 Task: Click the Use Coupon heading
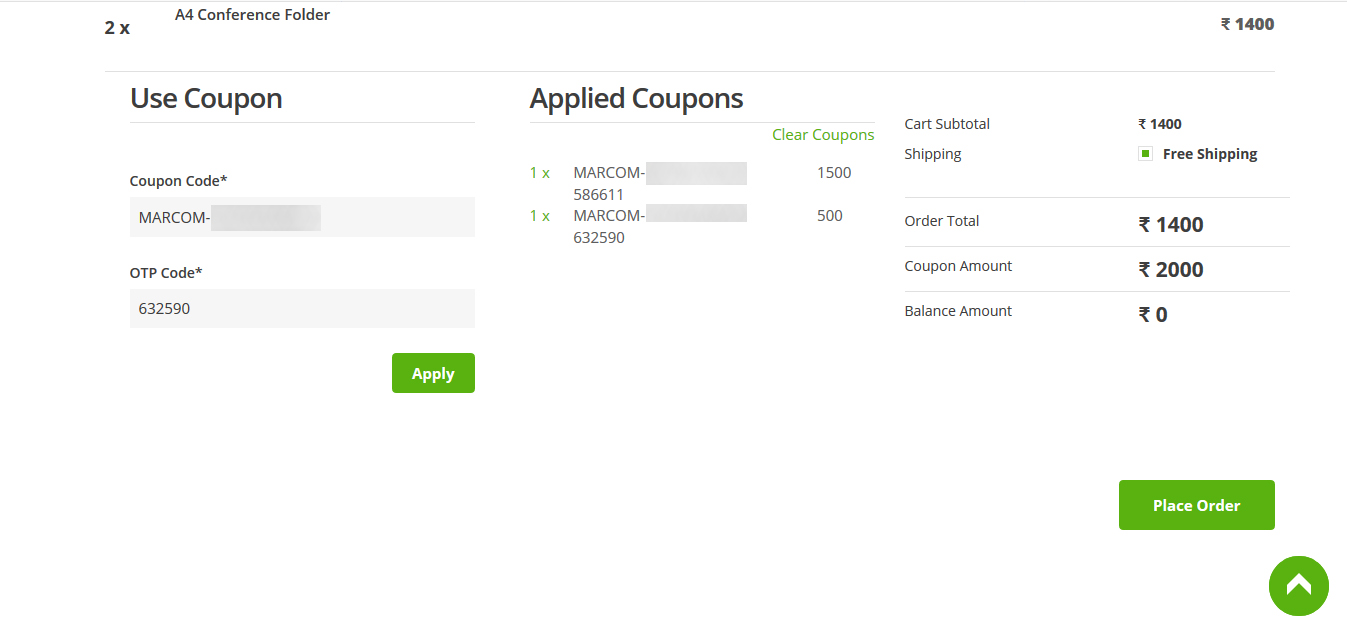[206, 98]
